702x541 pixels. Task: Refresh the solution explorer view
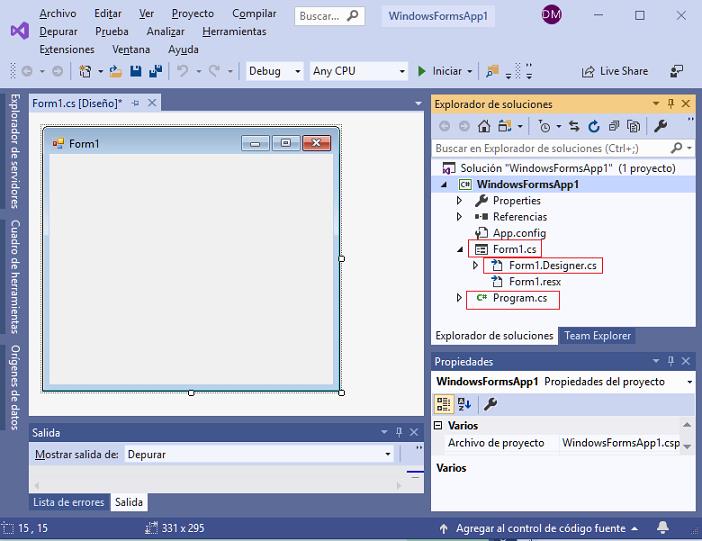pos(594,127)
